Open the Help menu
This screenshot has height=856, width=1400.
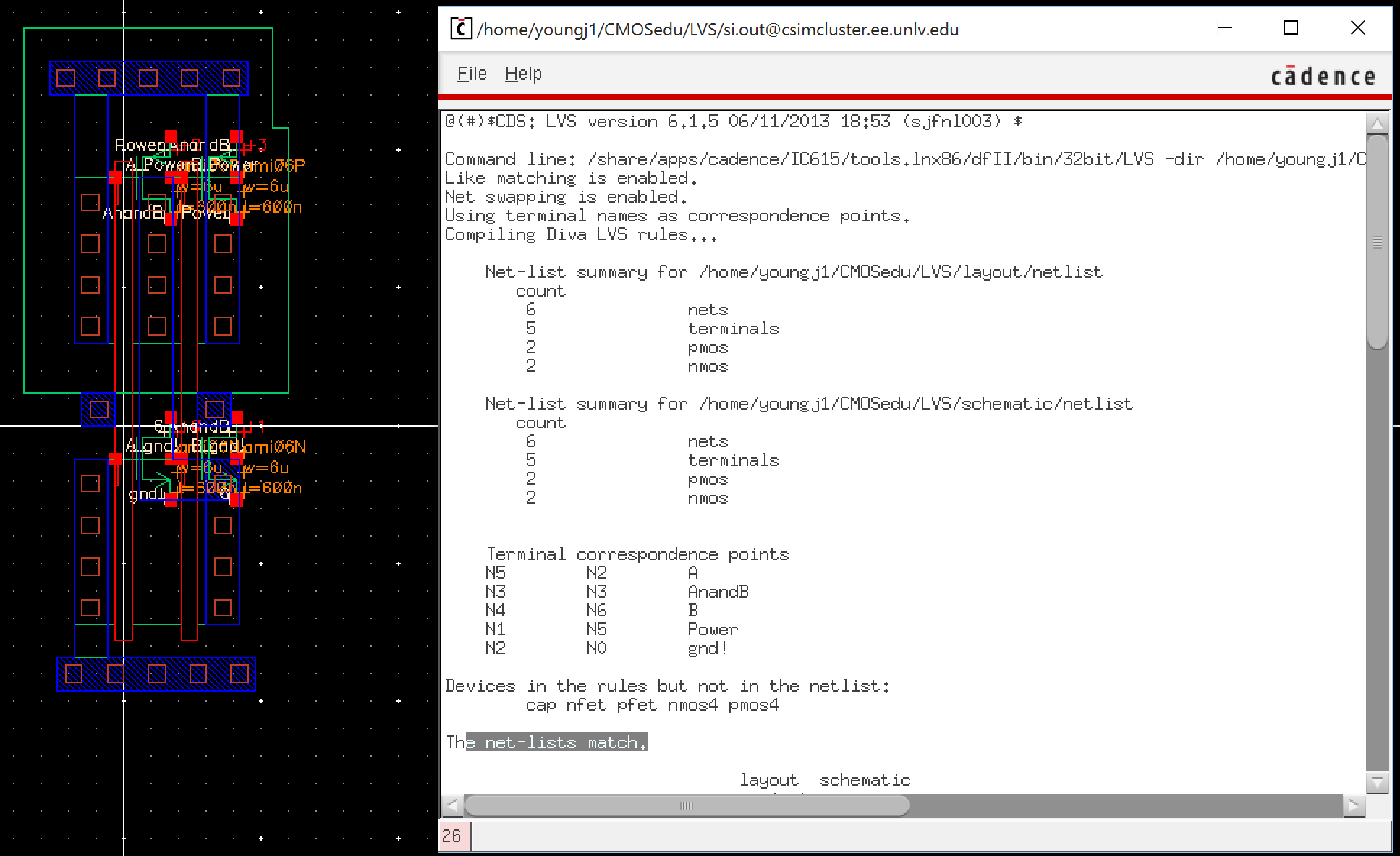pos(522,74)
